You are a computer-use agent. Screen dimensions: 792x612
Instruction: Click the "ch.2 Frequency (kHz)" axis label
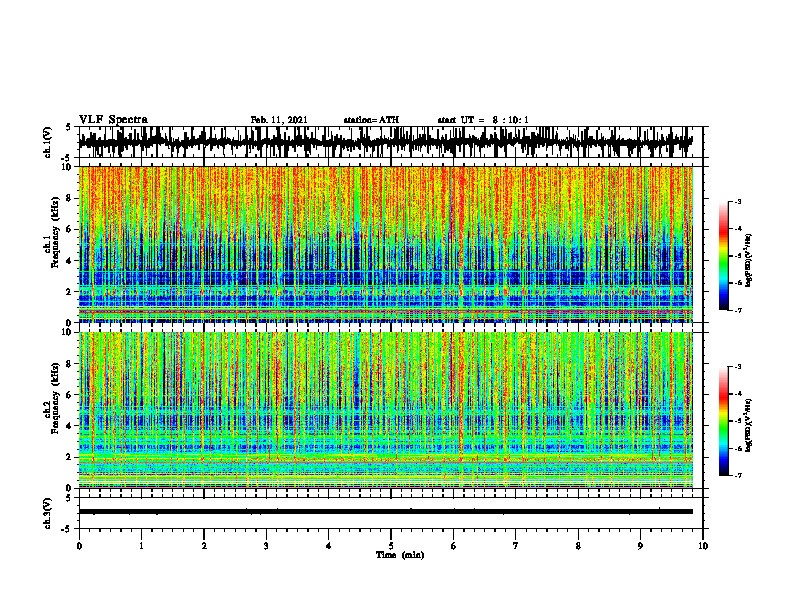[51, 398]
